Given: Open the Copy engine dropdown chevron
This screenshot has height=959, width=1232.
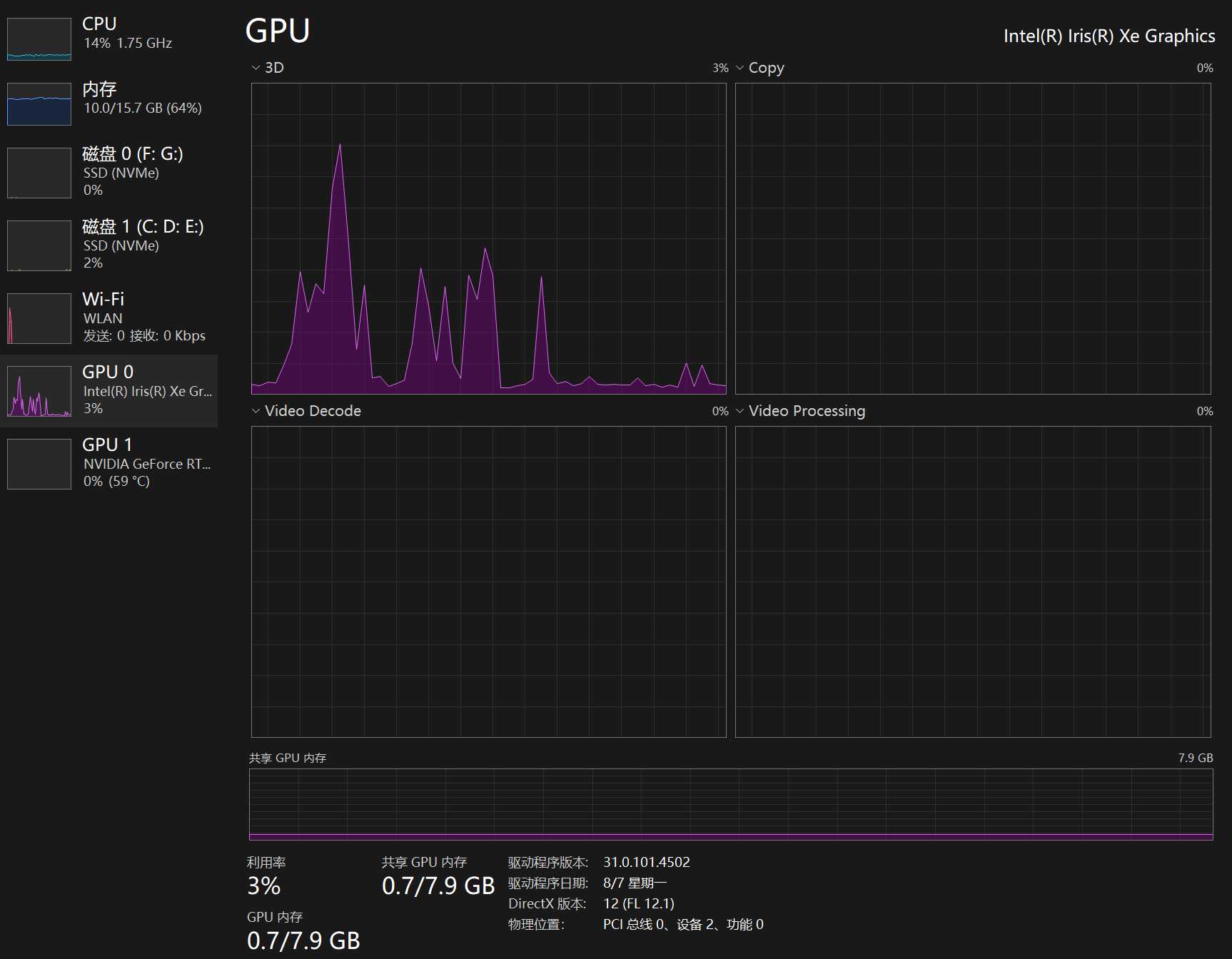Looking at the screenshot, I should pos(739,68).
